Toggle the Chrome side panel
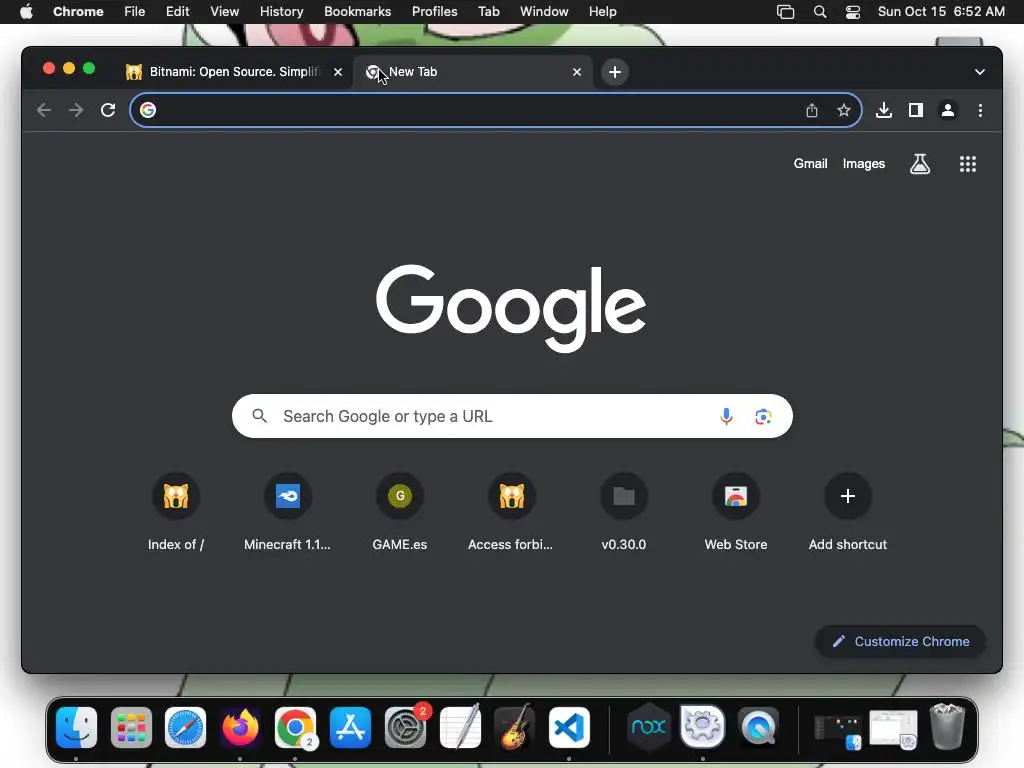Viewport: 1024px width, 768px height. tap(916, 110)
